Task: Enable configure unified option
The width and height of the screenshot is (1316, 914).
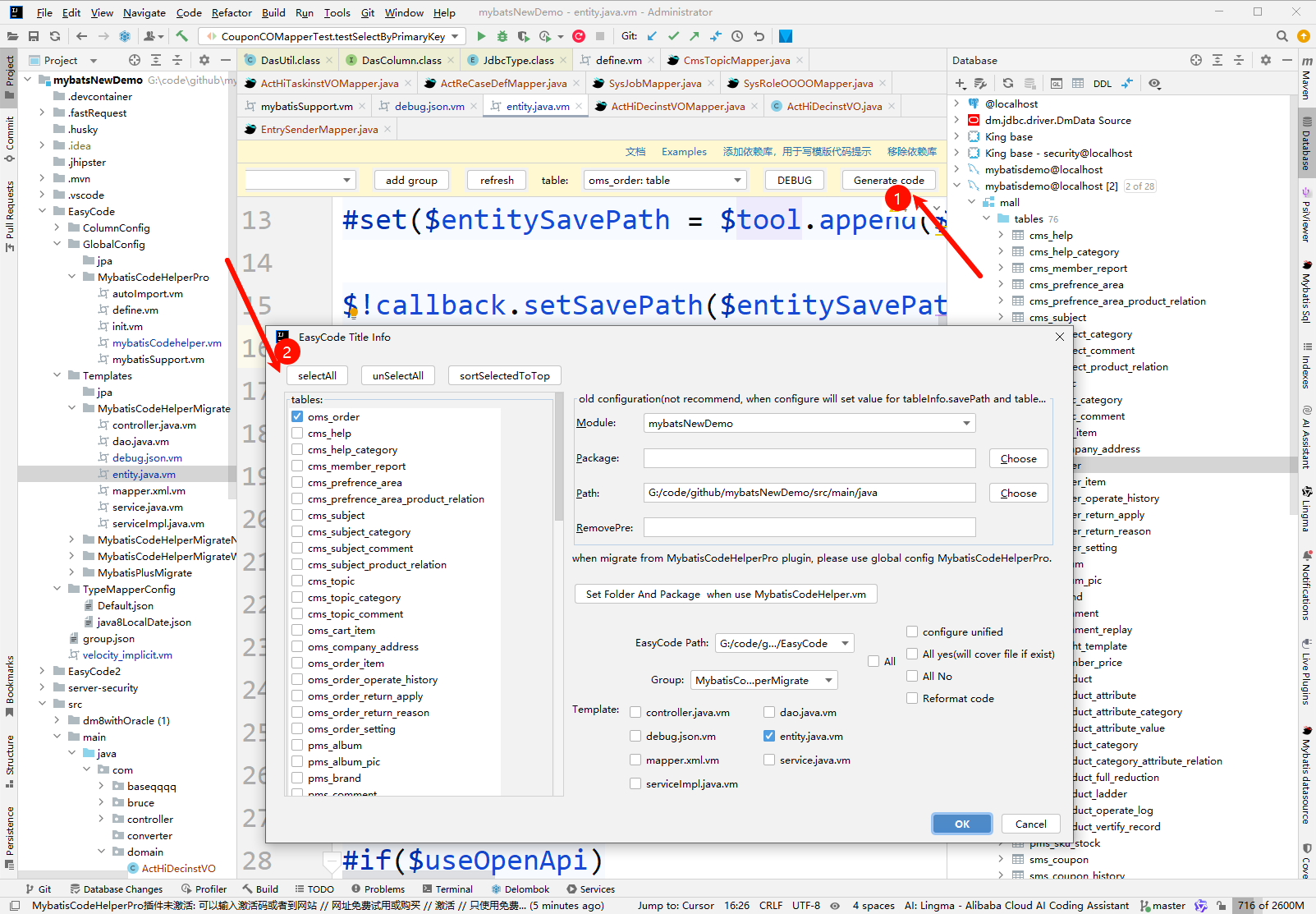Action: point(911,632)
